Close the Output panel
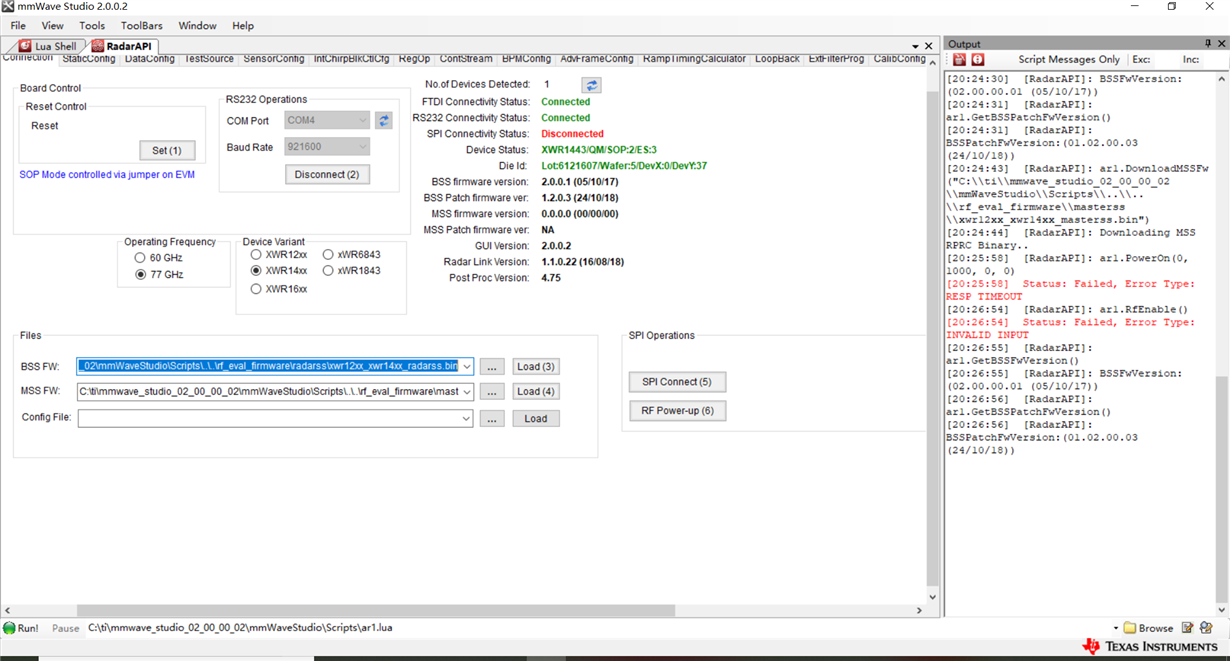The width and height of the screenshot is (1230, 661). pyautogui.click(x=1222, y=44)
